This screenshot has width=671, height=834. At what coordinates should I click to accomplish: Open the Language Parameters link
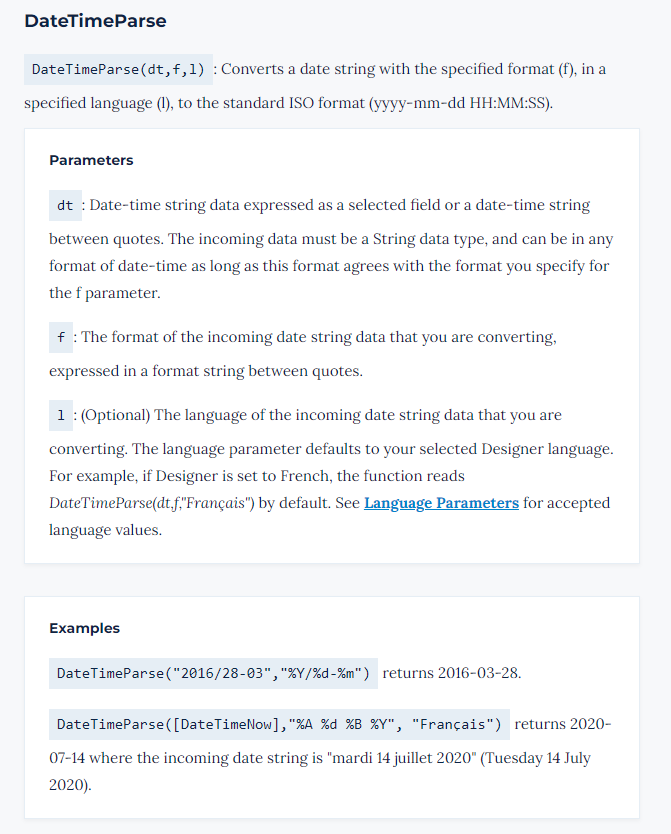click(441, 502)
